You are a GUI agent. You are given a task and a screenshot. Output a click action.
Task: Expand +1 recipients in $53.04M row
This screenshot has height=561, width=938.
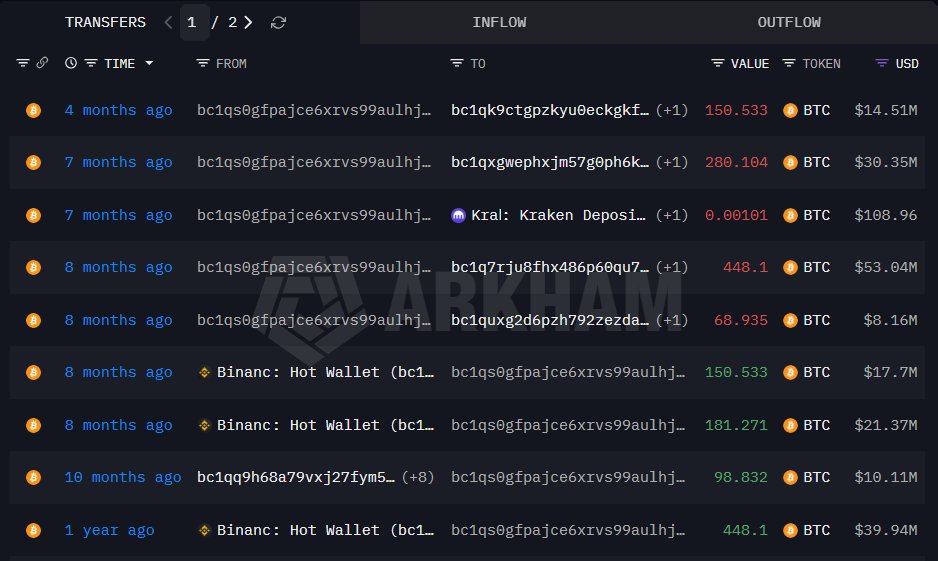(672, 267)
